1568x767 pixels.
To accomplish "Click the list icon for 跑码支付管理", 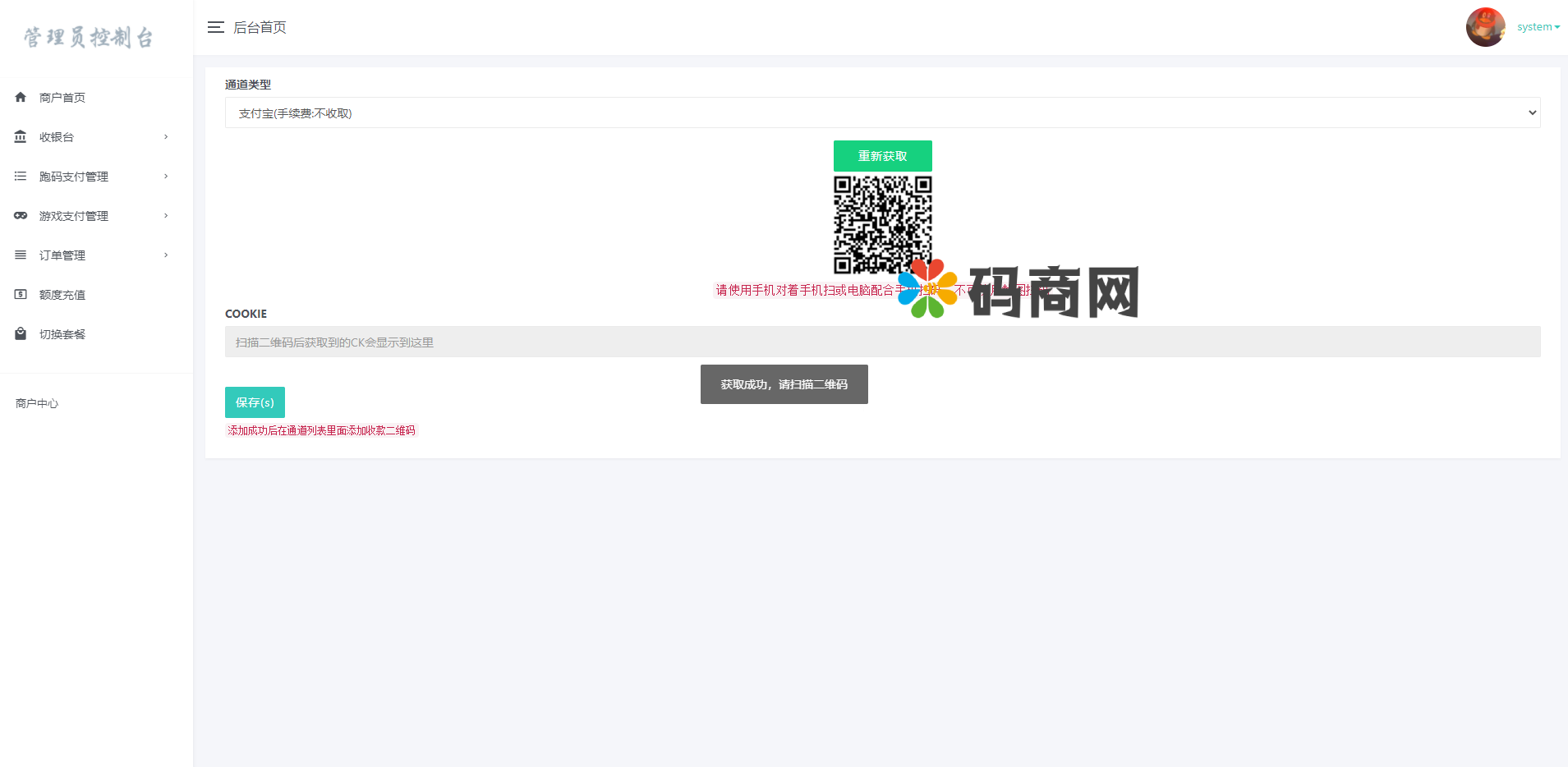I will [x=21, y=176].
